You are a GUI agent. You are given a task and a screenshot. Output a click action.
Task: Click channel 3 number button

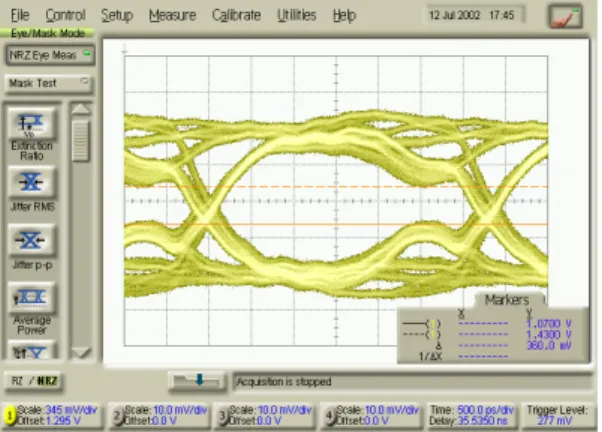point(222,415)
